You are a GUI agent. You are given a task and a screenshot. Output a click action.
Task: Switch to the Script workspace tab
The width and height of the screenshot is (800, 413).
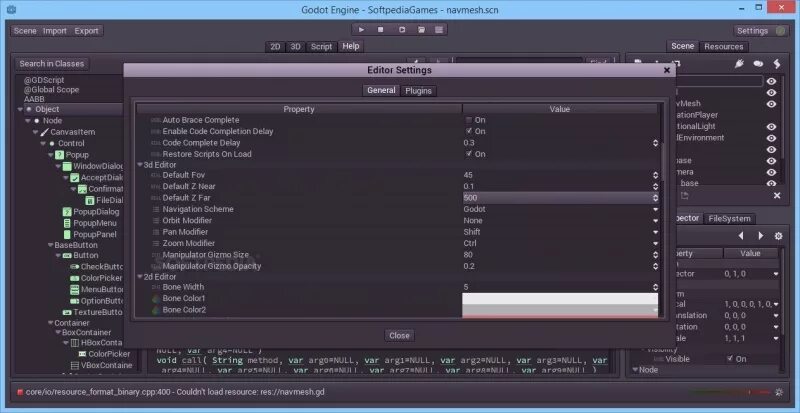click(x=321, y=46)
